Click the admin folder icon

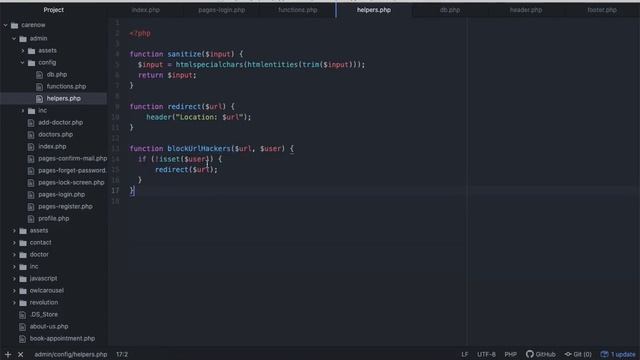click(x=23, y=39)
